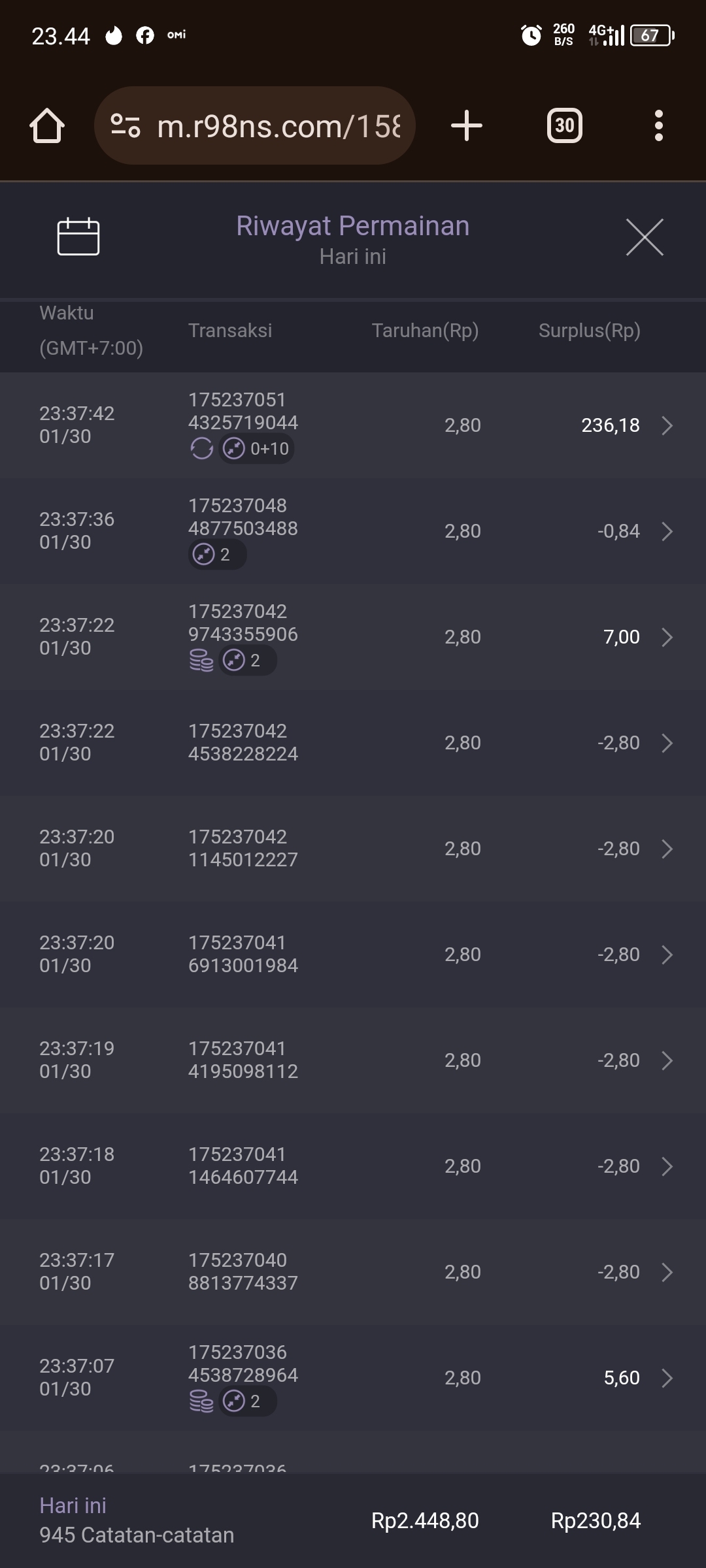Open chevron for transaction 1752370408813774337
706x1568 pixels.
point(667,1272)
